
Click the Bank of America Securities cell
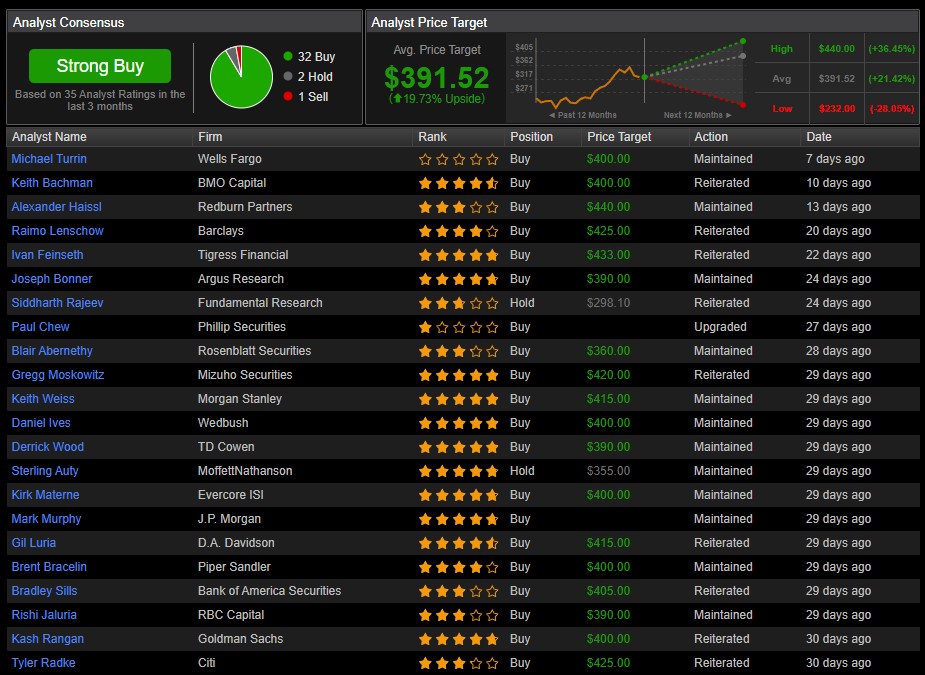click(x=269, y=591)
